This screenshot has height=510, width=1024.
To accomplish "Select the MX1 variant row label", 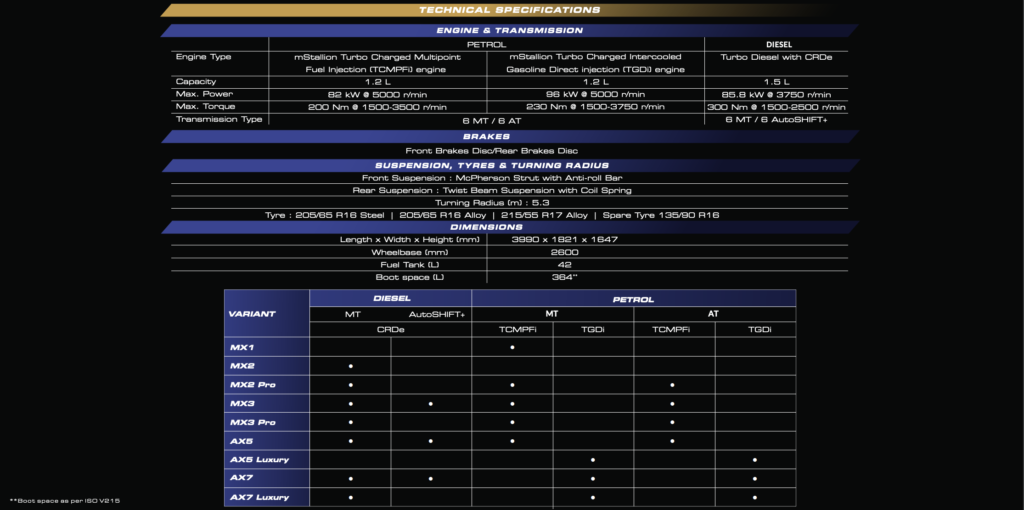I will point(241,347).
